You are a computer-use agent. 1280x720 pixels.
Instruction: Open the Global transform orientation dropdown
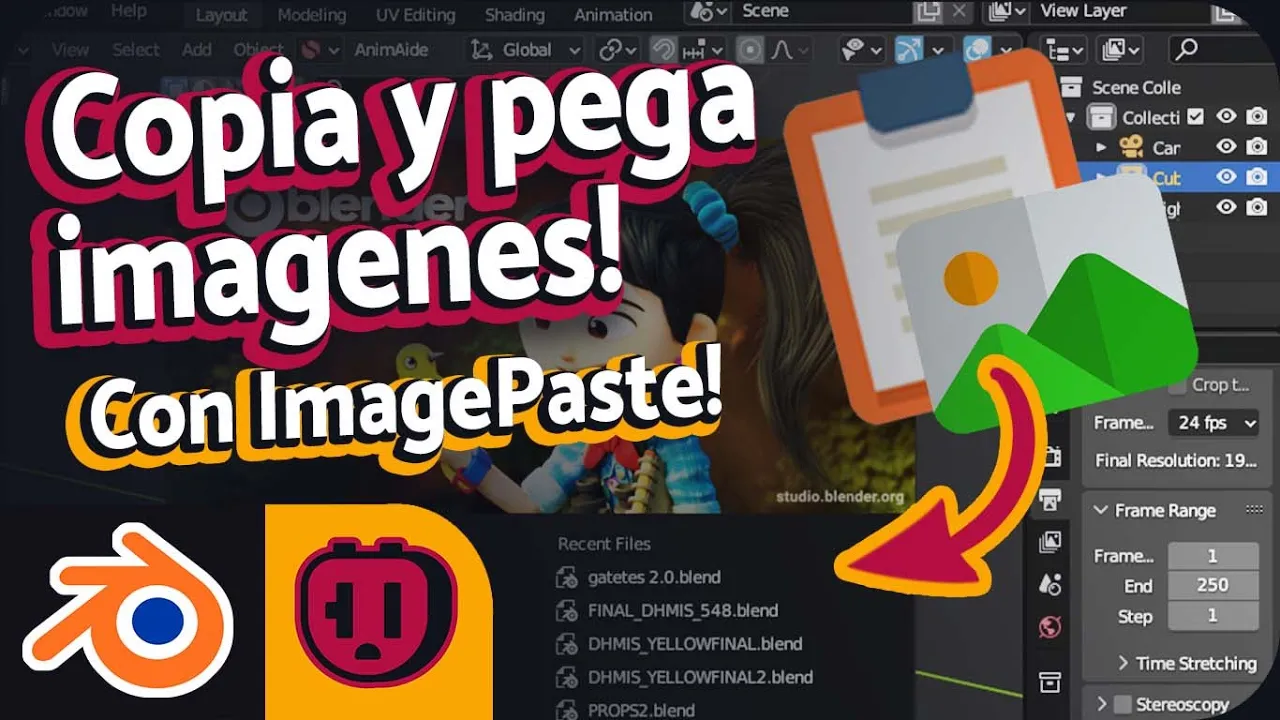tap(526, 49)
